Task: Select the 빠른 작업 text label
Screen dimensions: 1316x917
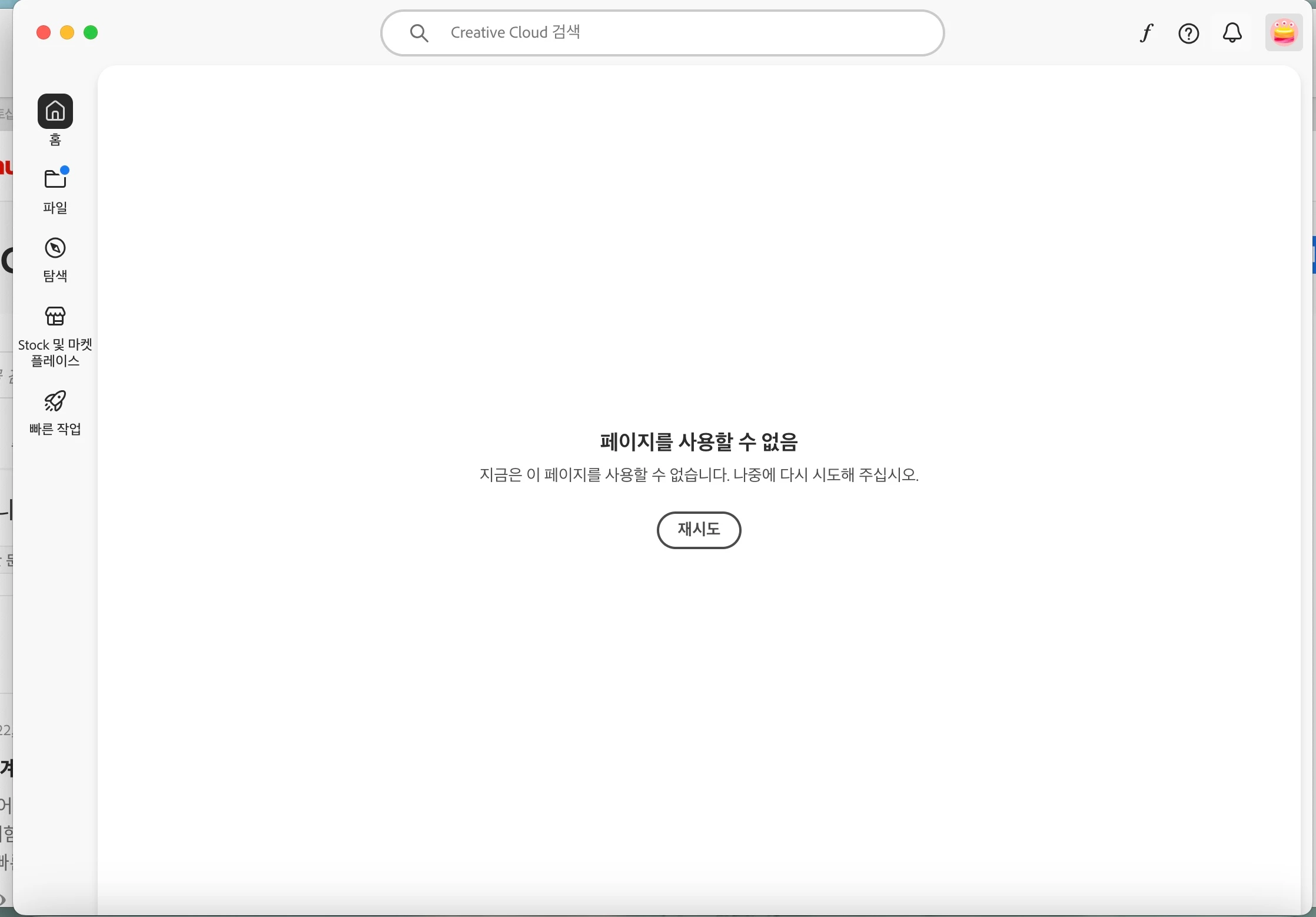Action: pos(55,429)
